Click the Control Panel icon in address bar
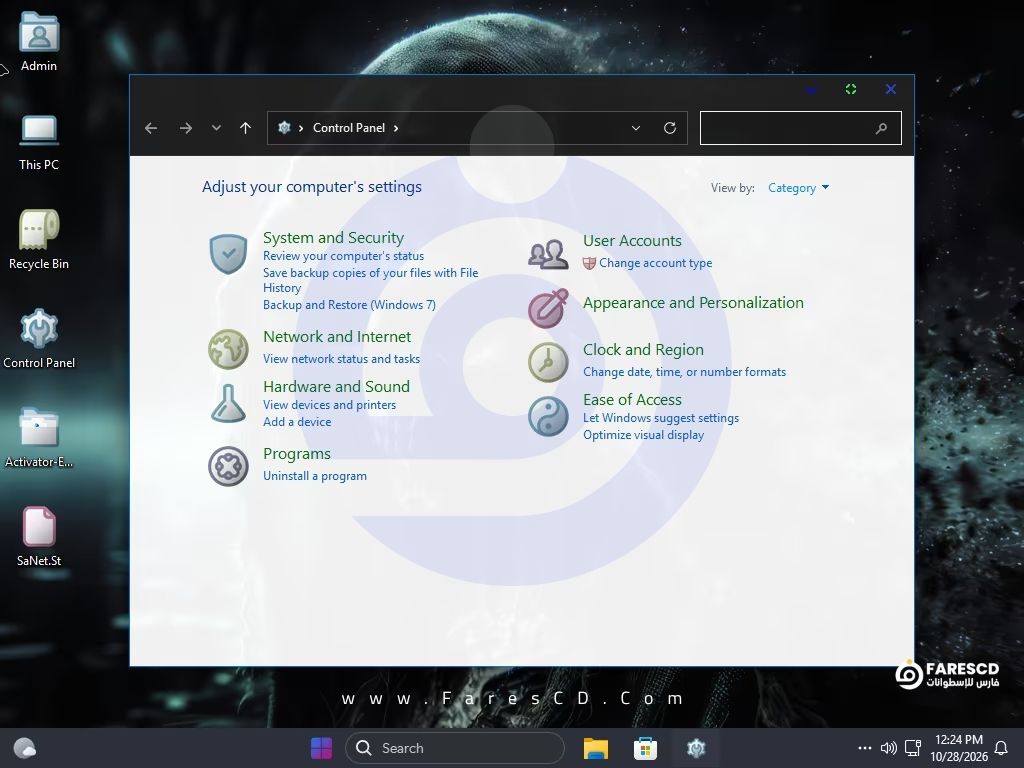The width and height of the screenshot is (1024, 768). (284, 127)
